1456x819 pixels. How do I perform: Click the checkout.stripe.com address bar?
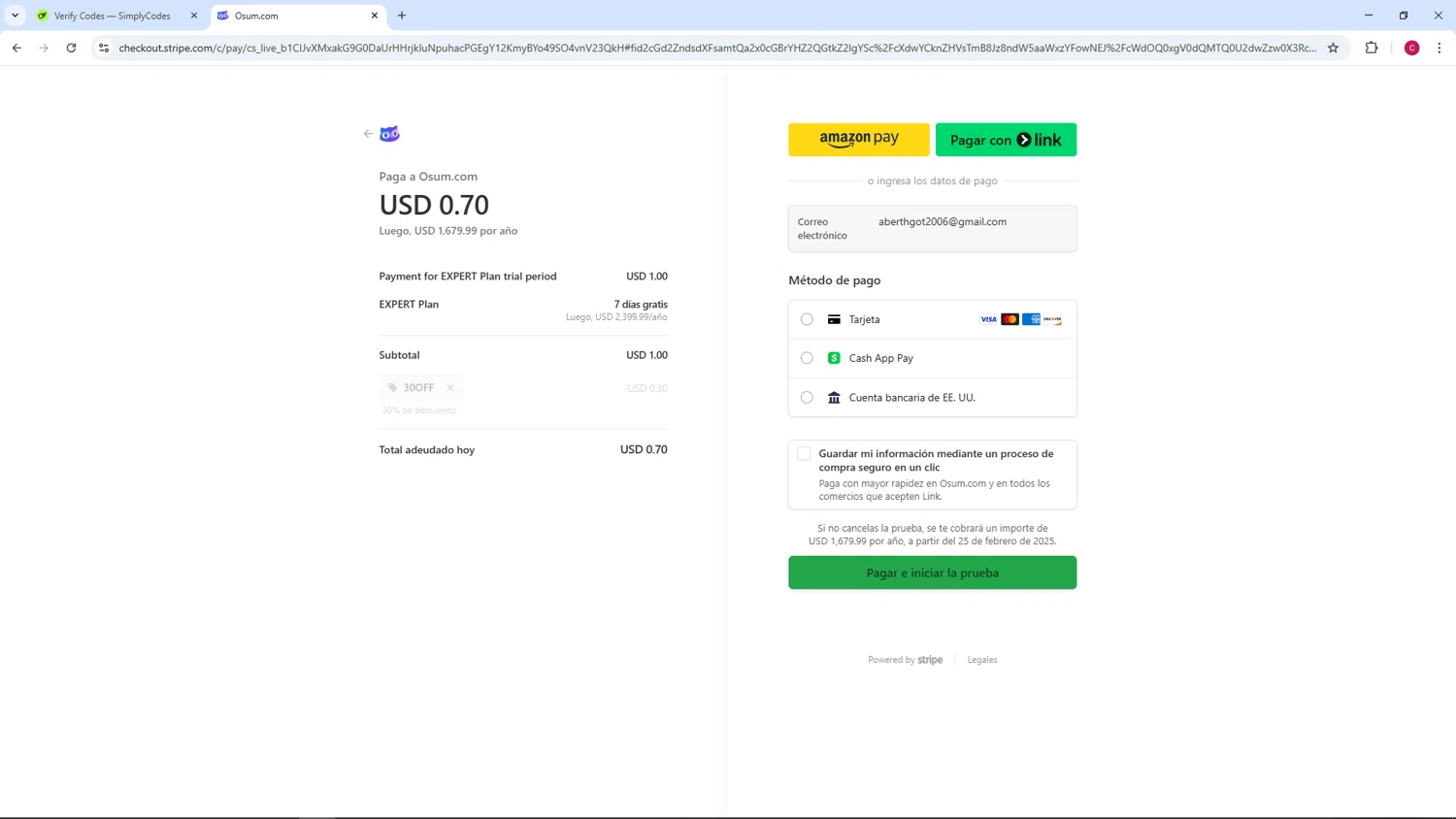pos(717,48)
